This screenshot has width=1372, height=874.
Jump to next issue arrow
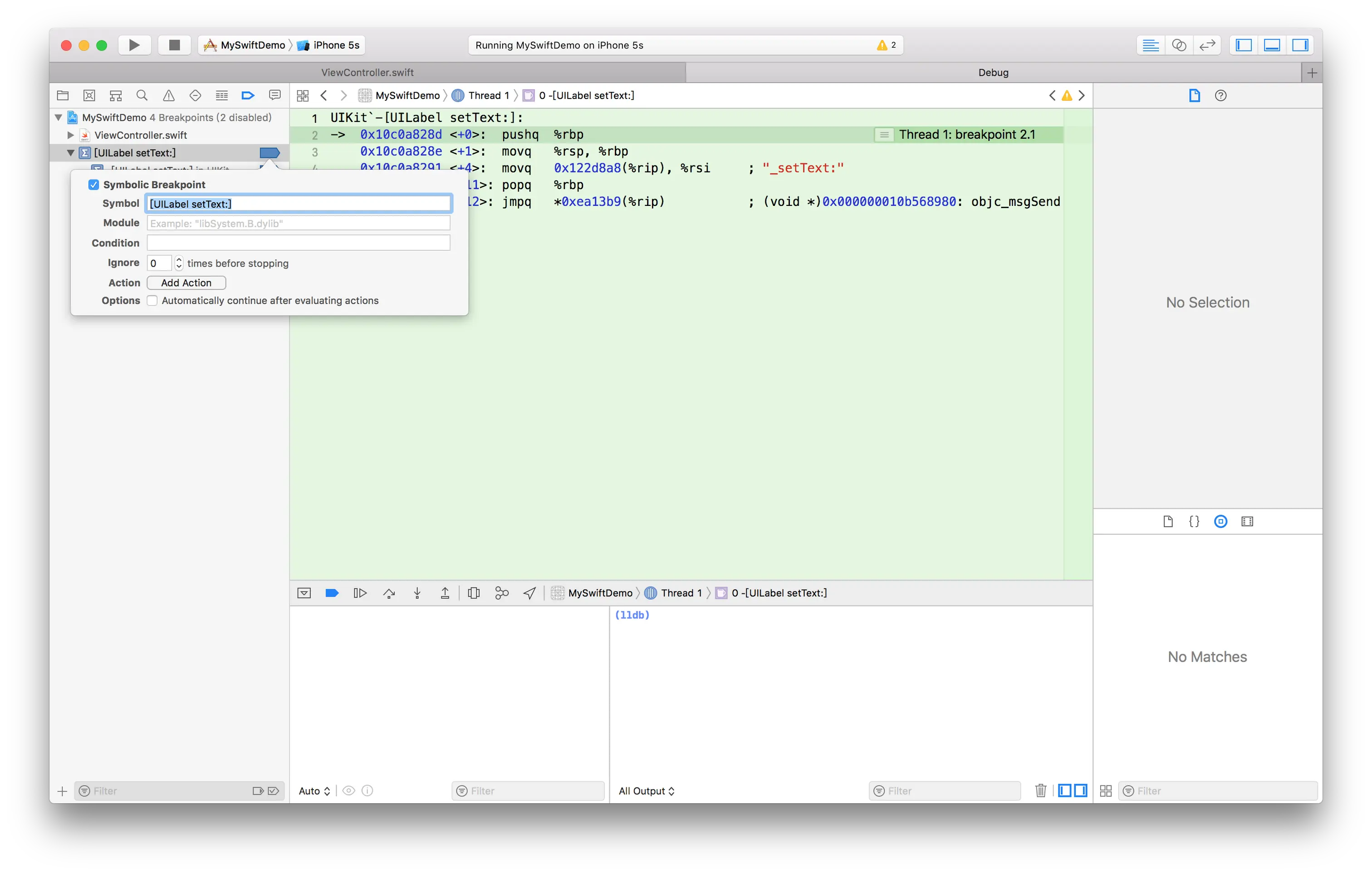point(1082,95)
